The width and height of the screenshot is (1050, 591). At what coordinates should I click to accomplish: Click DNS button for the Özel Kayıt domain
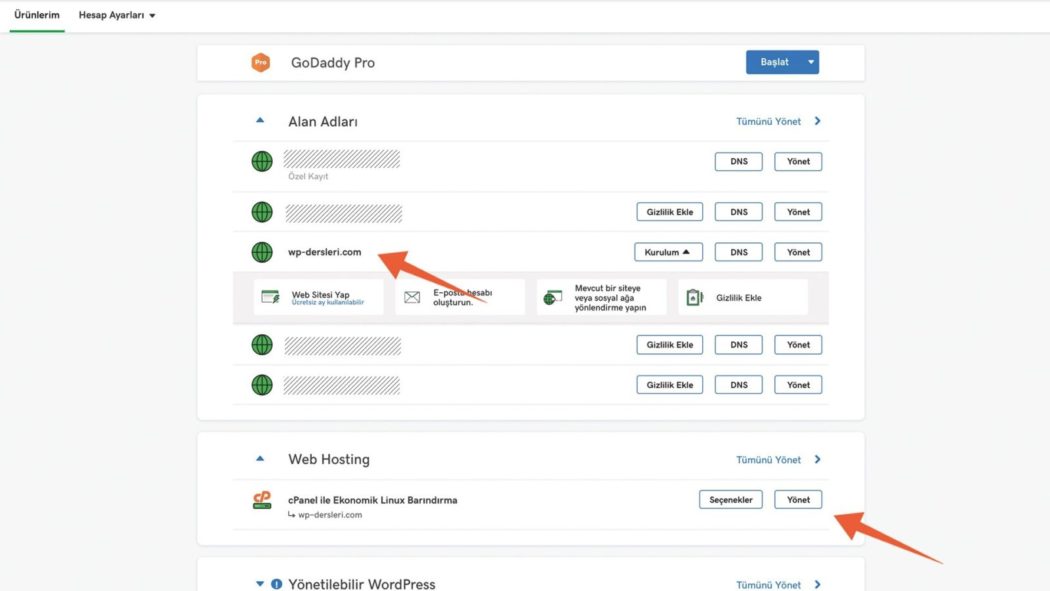pos(739,161)
